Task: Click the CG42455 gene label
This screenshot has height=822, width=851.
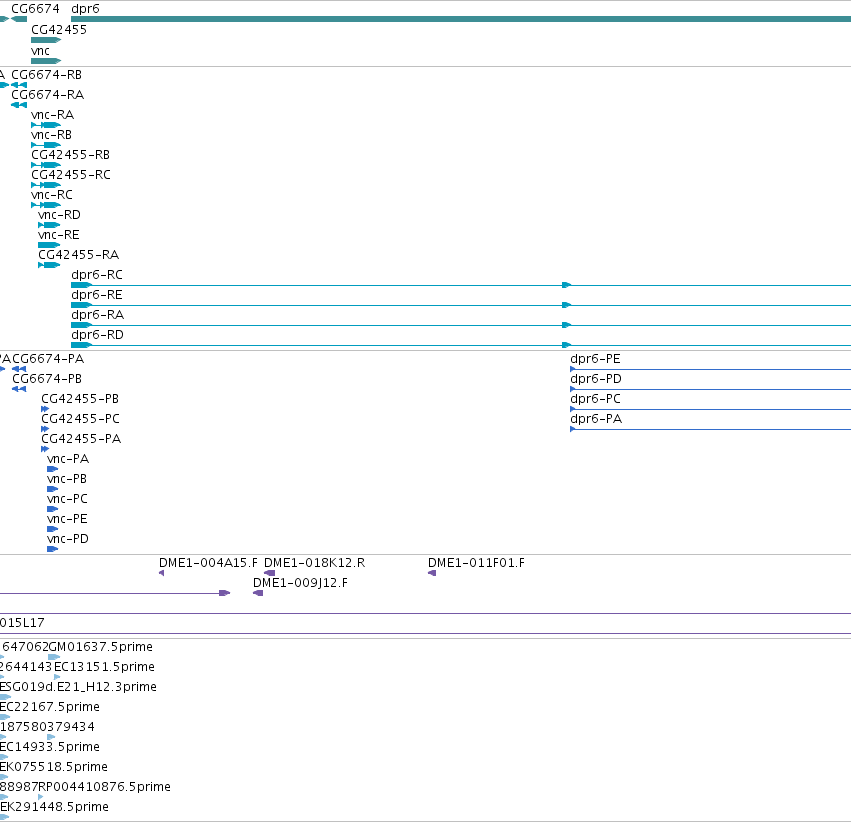Action: (59, 30)
